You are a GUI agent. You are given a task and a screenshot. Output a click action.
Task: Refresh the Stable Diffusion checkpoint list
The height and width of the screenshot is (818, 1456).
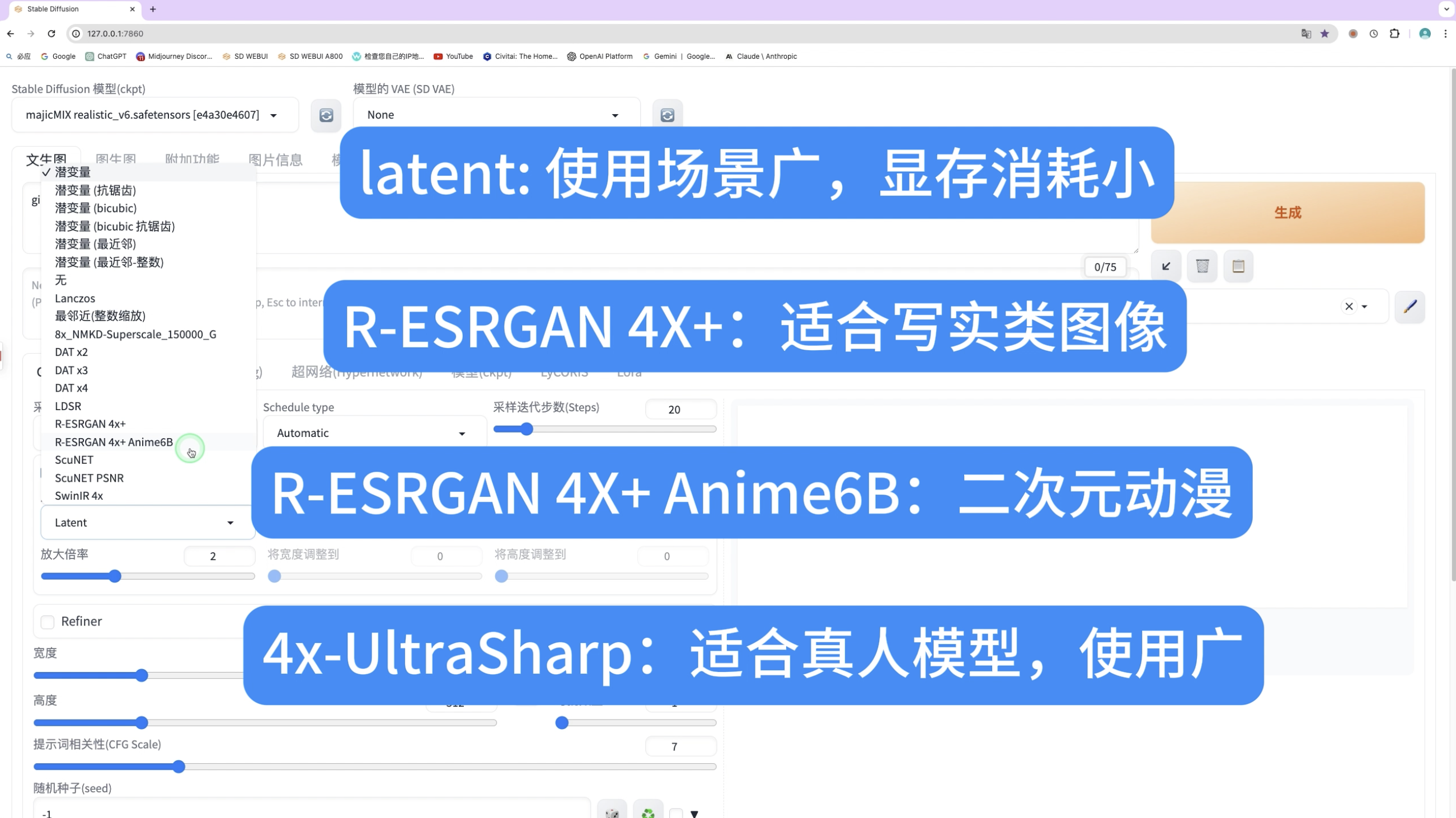(x=326, y=115)
